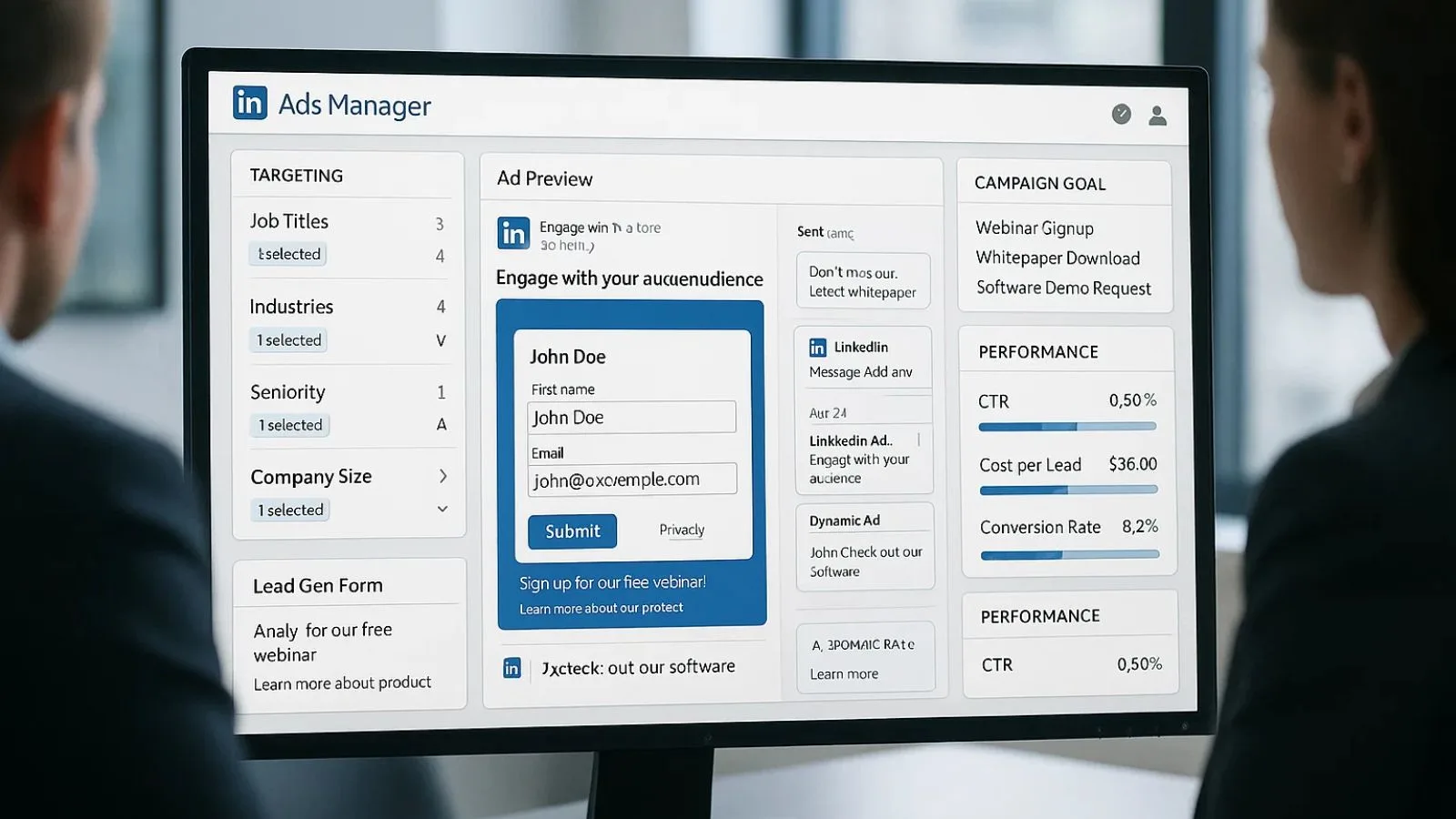This screenshot has width=1456, height=819.
Task: Click the CTR progress bar in the first Performance panel
Action: 1067,426
